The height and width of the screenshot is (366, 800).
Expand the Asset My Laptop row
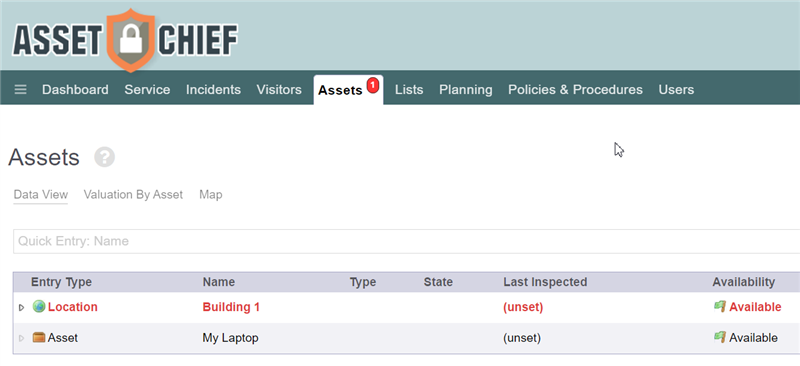21,338
